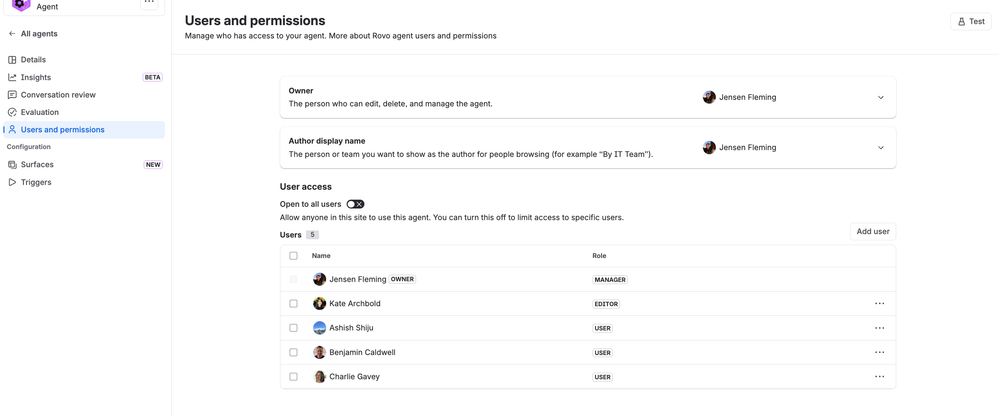Open more actions for Charlie Gavey
Image resolution: width=999 pixels, height=416 pixels.
879,377
